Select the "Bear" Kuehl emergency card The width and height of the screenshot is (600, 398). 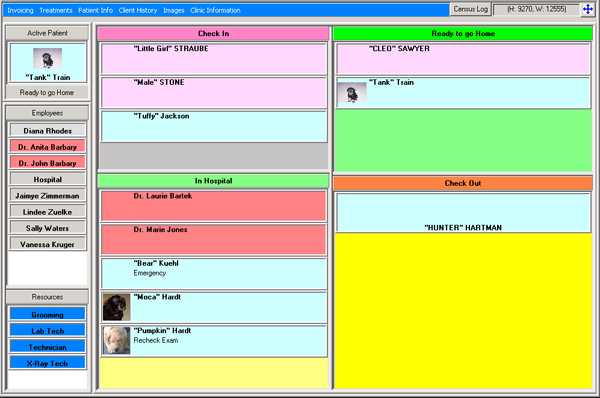click(214, 273)
